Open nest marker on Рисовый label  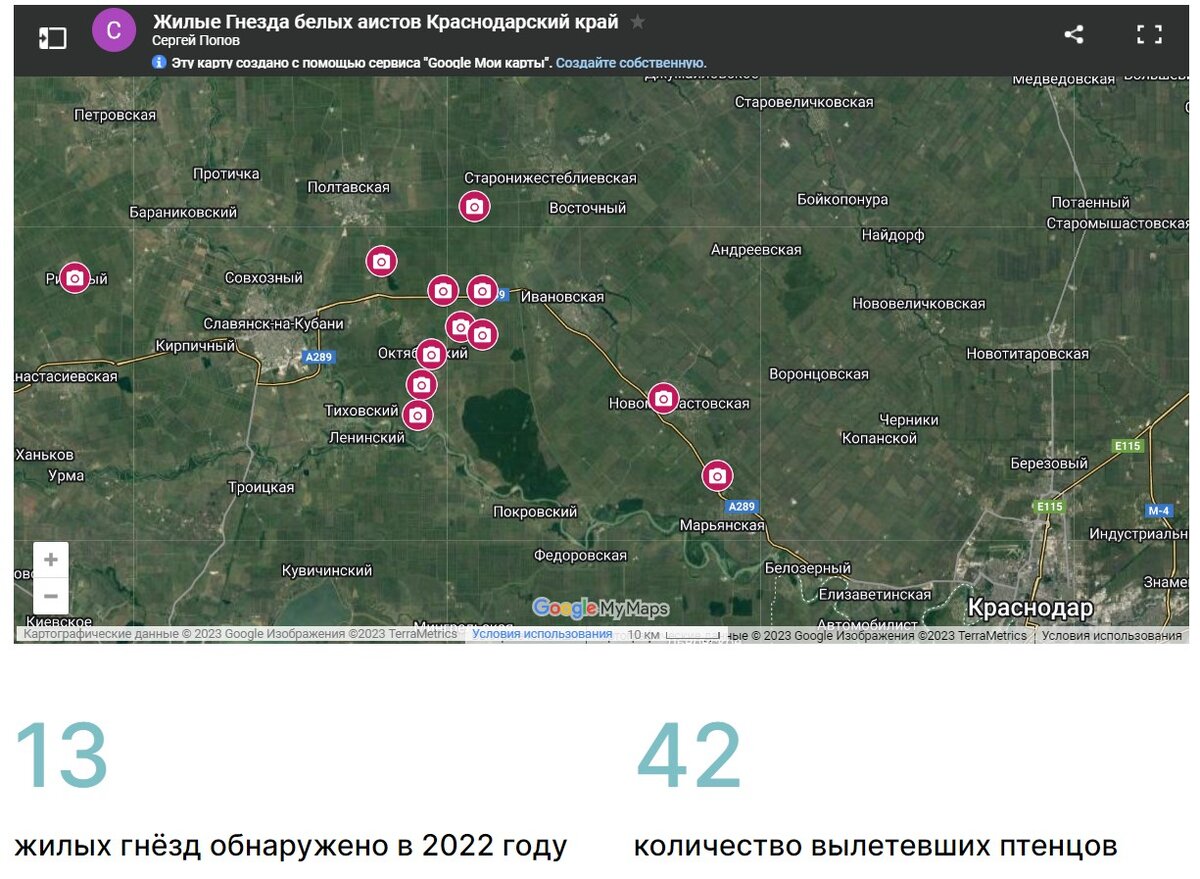click(x=75, y=277)
